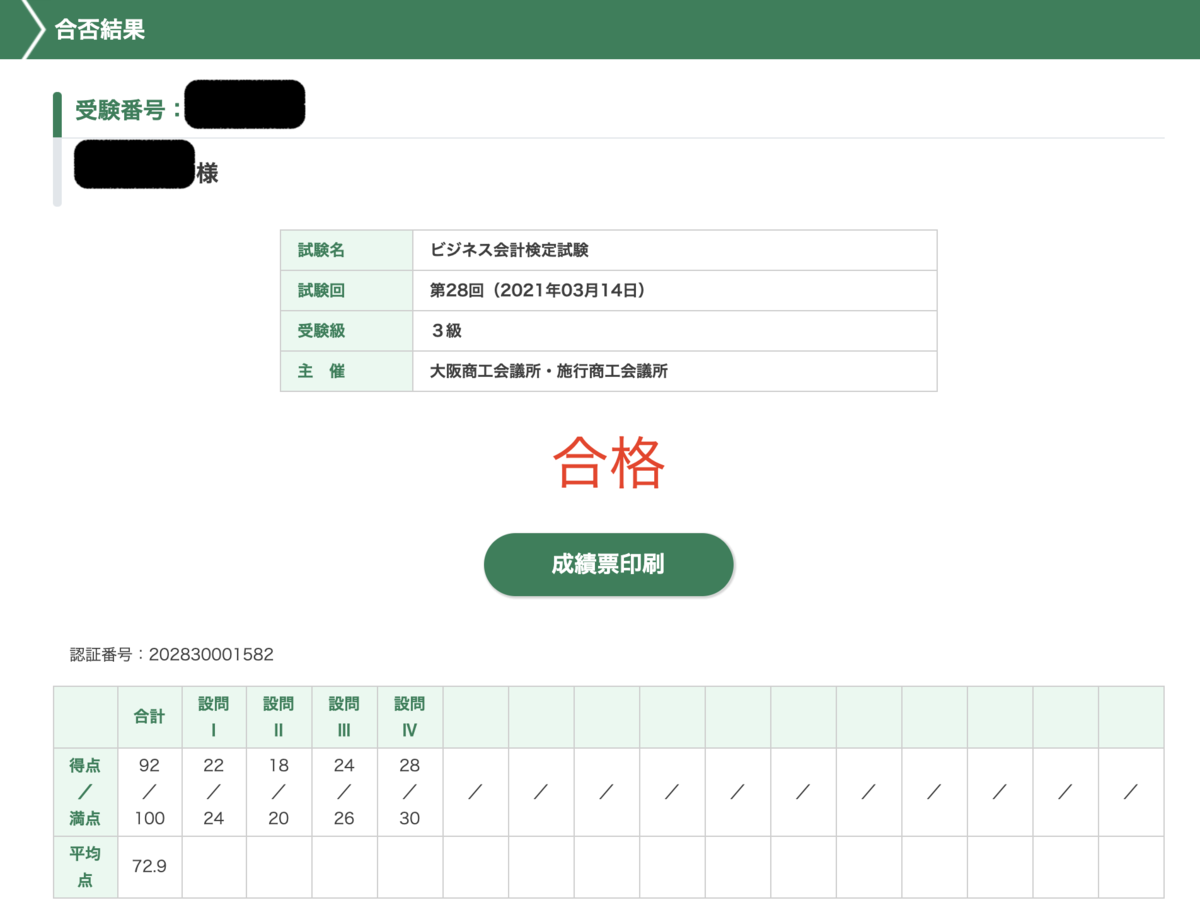1200x910 pixels.
Task: Click the 合否結果 page header banner
Action: click(x=100, y=30)
